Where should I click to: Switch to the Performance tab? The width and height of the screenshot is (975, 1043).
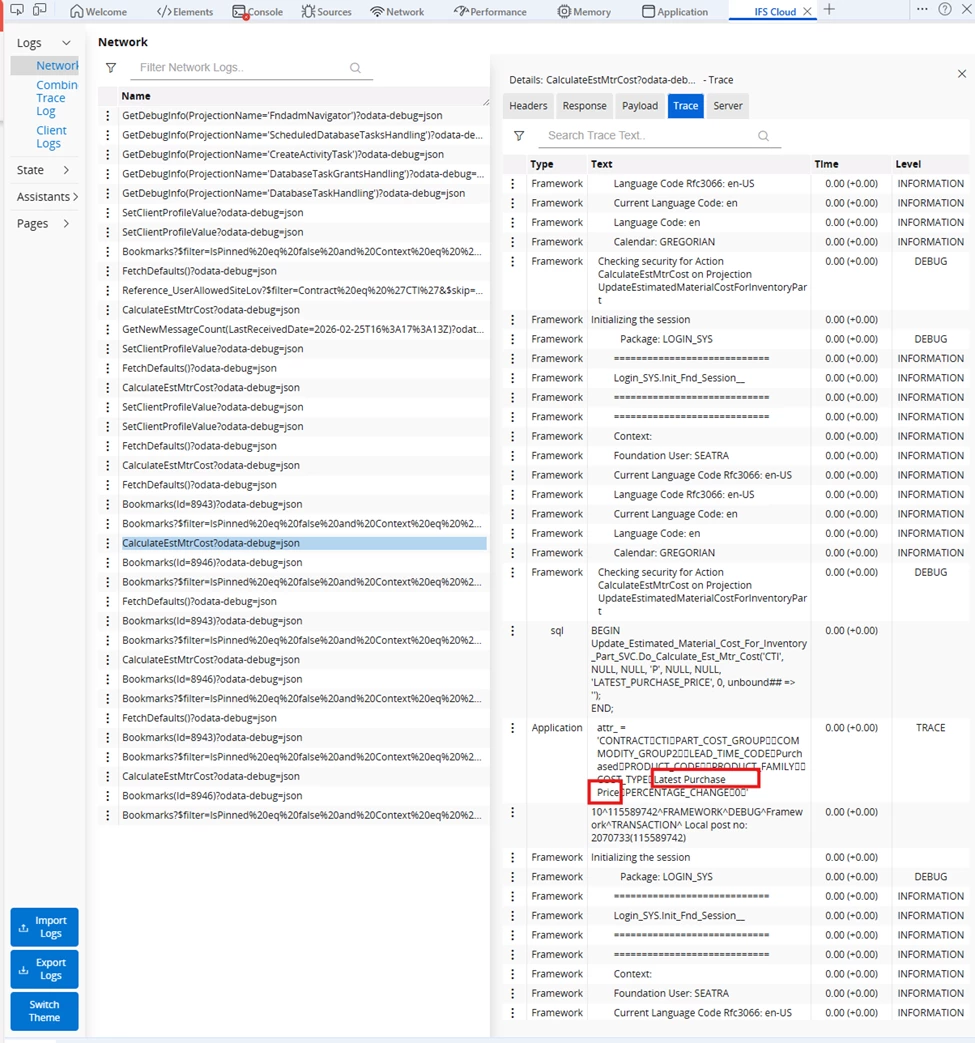pyautogui.click(x=490, y=11)
